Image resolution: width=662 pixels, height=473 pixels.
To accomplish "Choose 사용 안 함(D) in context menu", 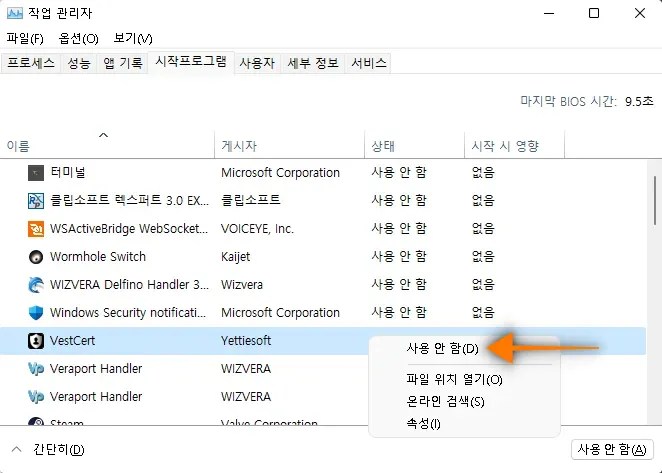I will [442, 348].
